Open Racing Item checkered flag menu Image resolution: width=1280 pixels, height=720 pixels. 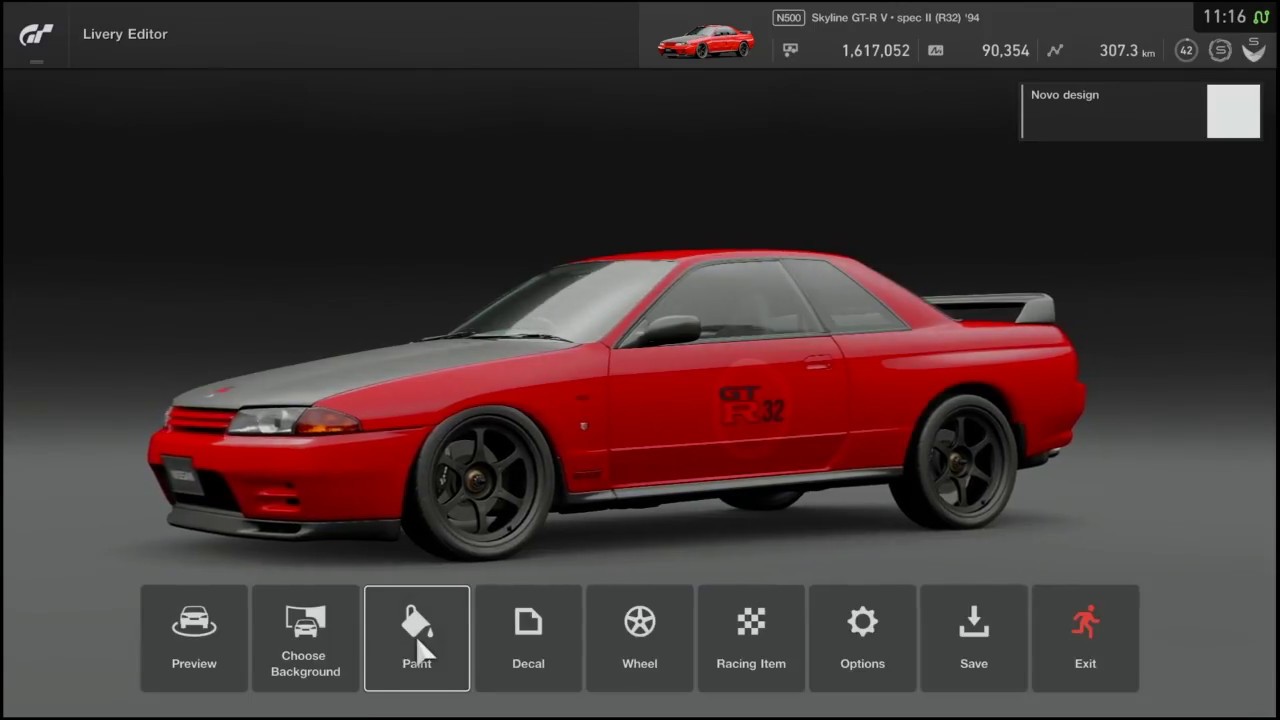751,638
